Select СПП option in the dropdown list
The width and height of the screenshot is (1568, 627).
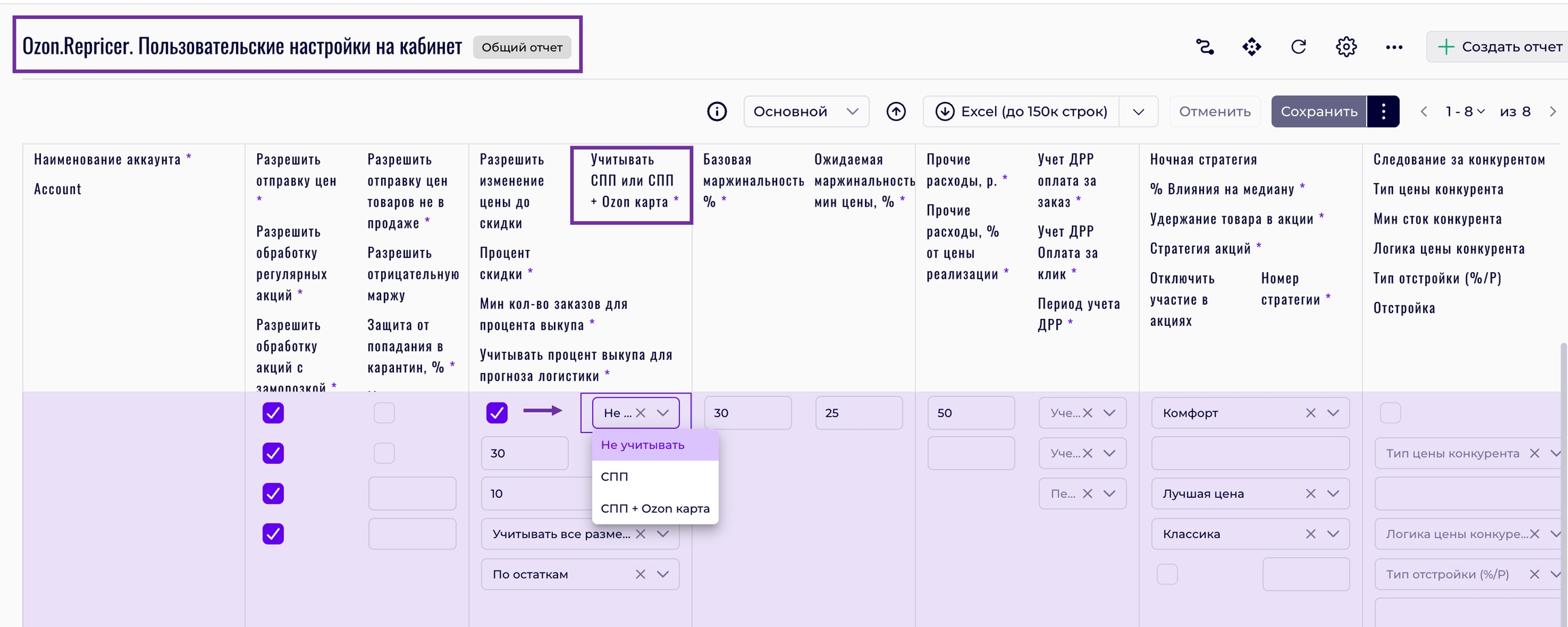[615, 477]
